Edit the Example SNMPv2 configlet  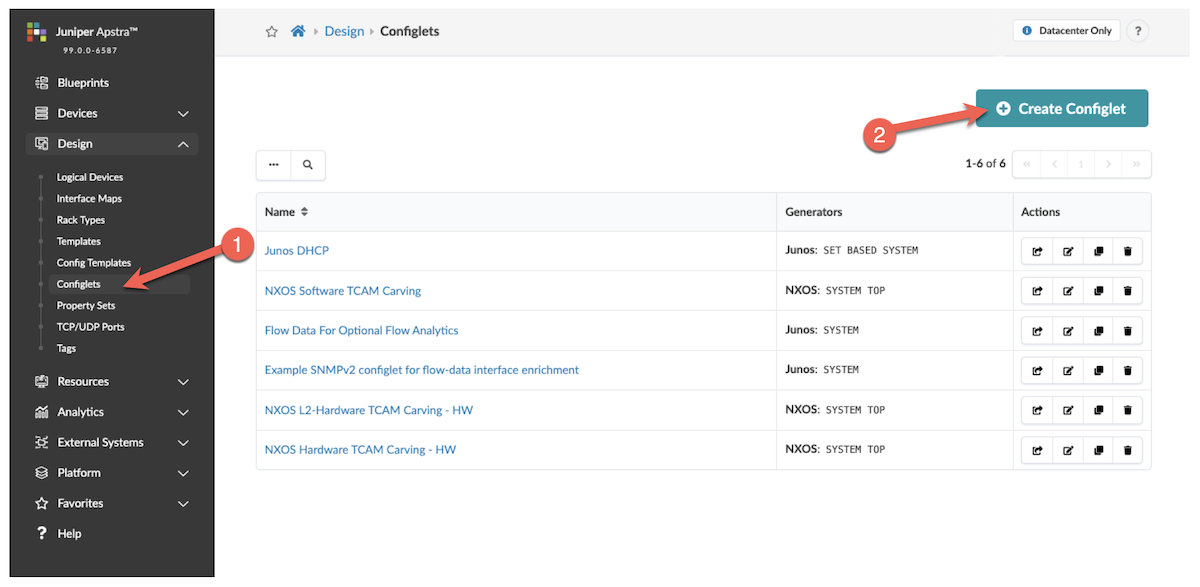[1067, 371]
